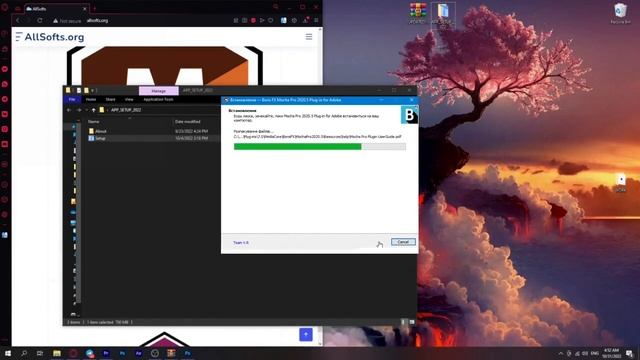Open the taskbar clock and date
Screen dimensions: 640x360
click(611, 353)
